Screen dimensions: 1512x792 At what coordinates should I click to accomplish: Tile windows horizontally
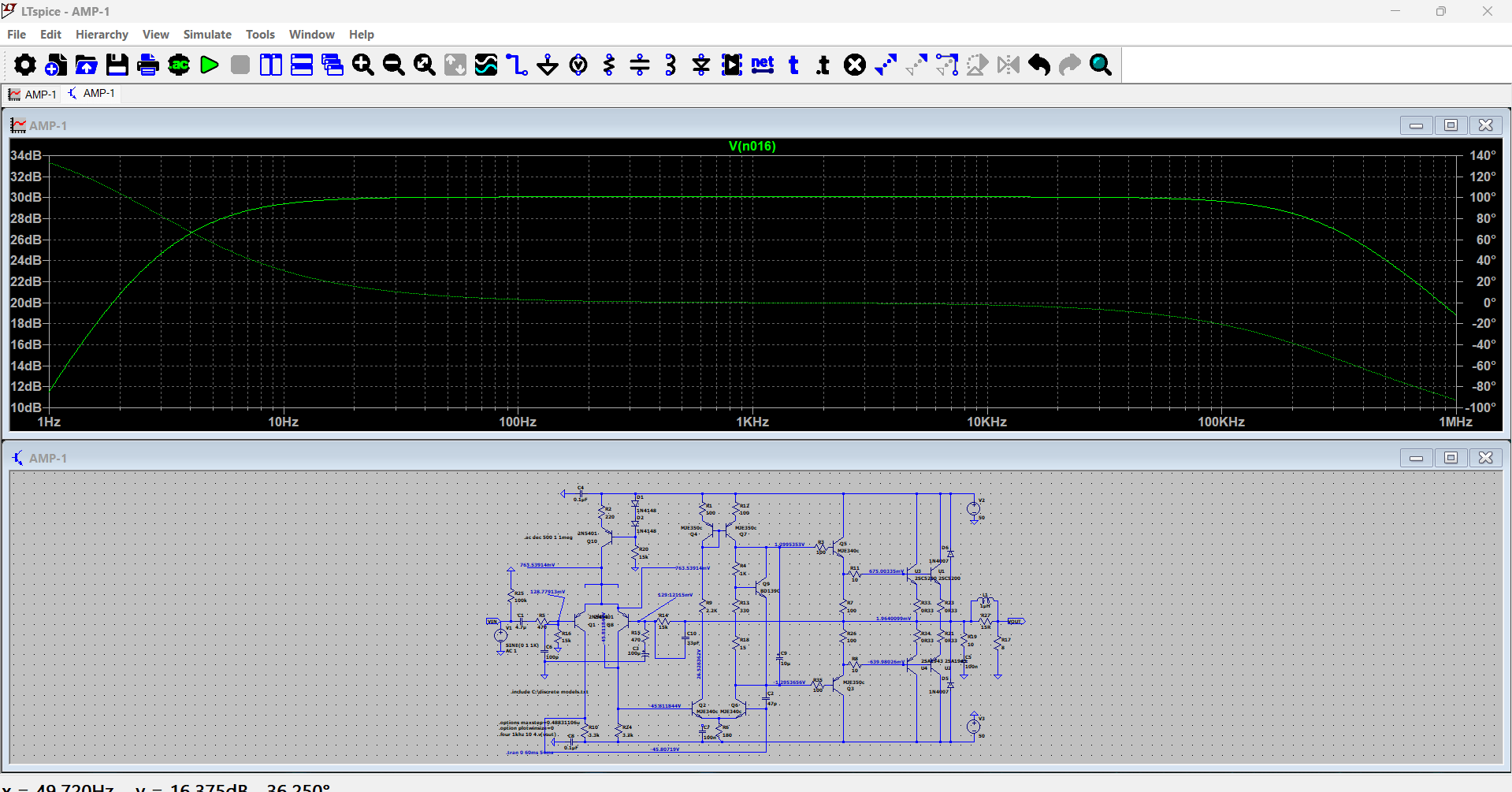302,65
